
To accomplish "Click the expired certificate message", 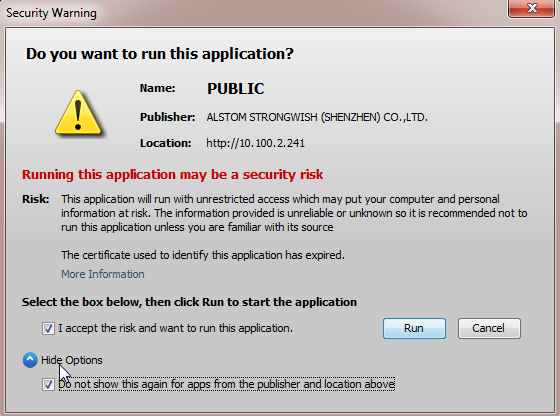I will pos(203,255).
